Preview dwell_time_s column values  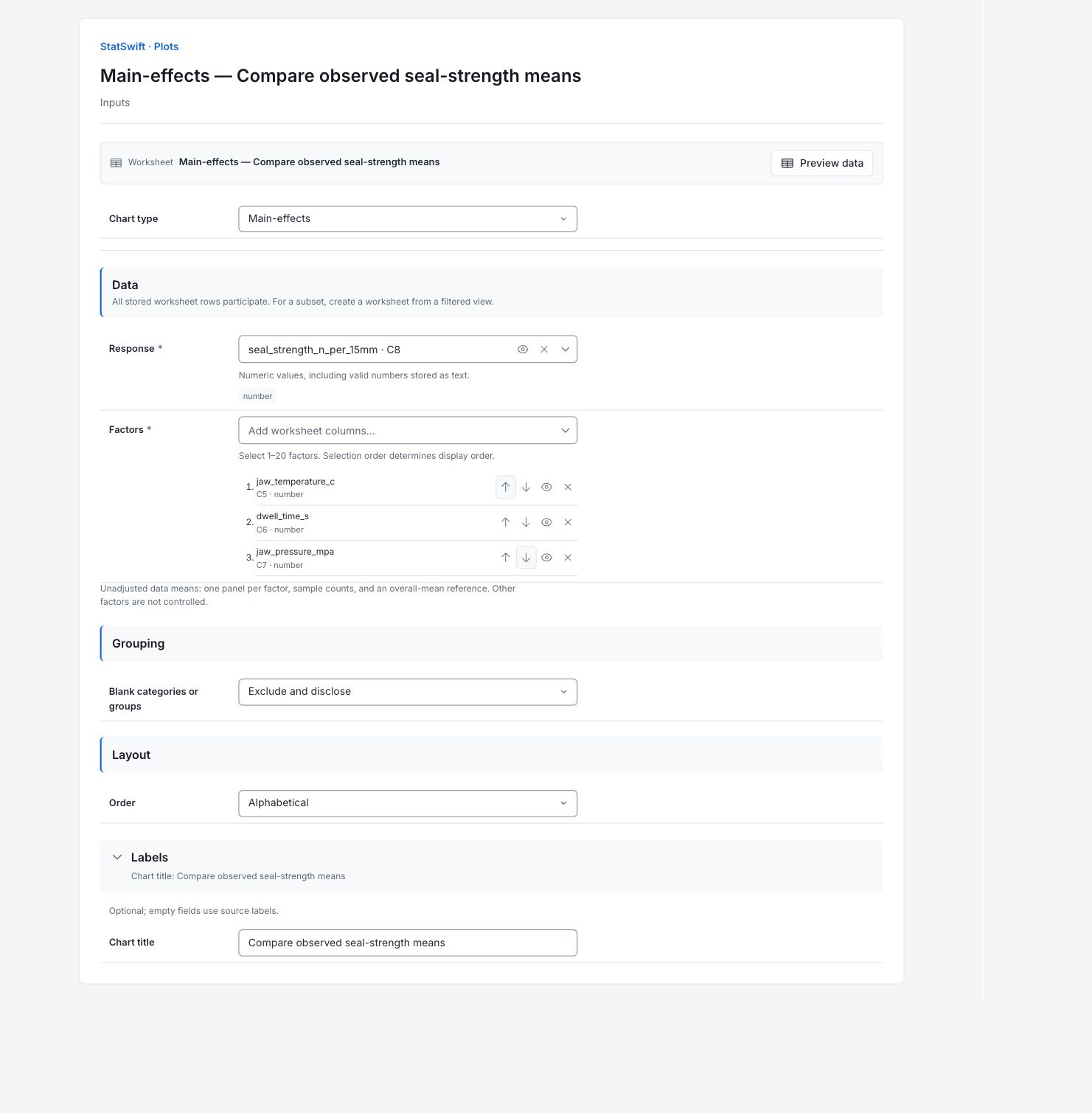(546, 522)
